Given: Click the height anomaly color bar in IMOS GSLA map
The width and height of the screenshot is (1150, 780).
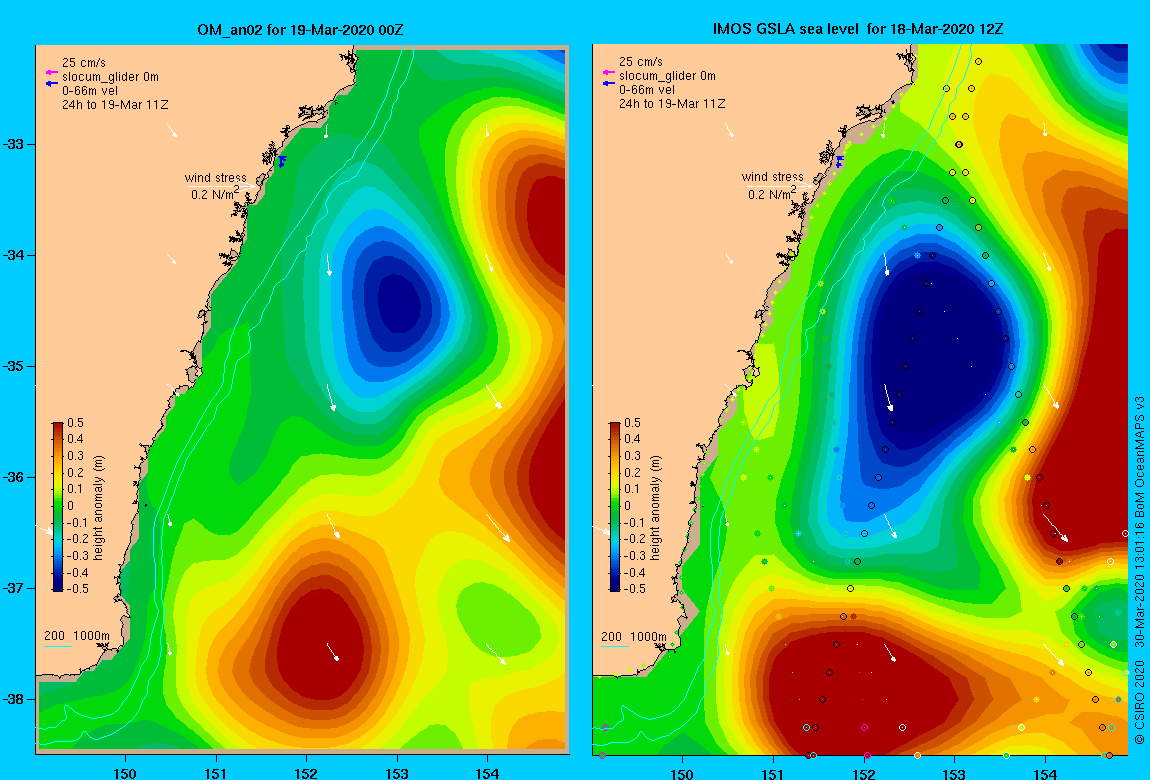Looking at the screenshot, I should (x=615, y=507).
